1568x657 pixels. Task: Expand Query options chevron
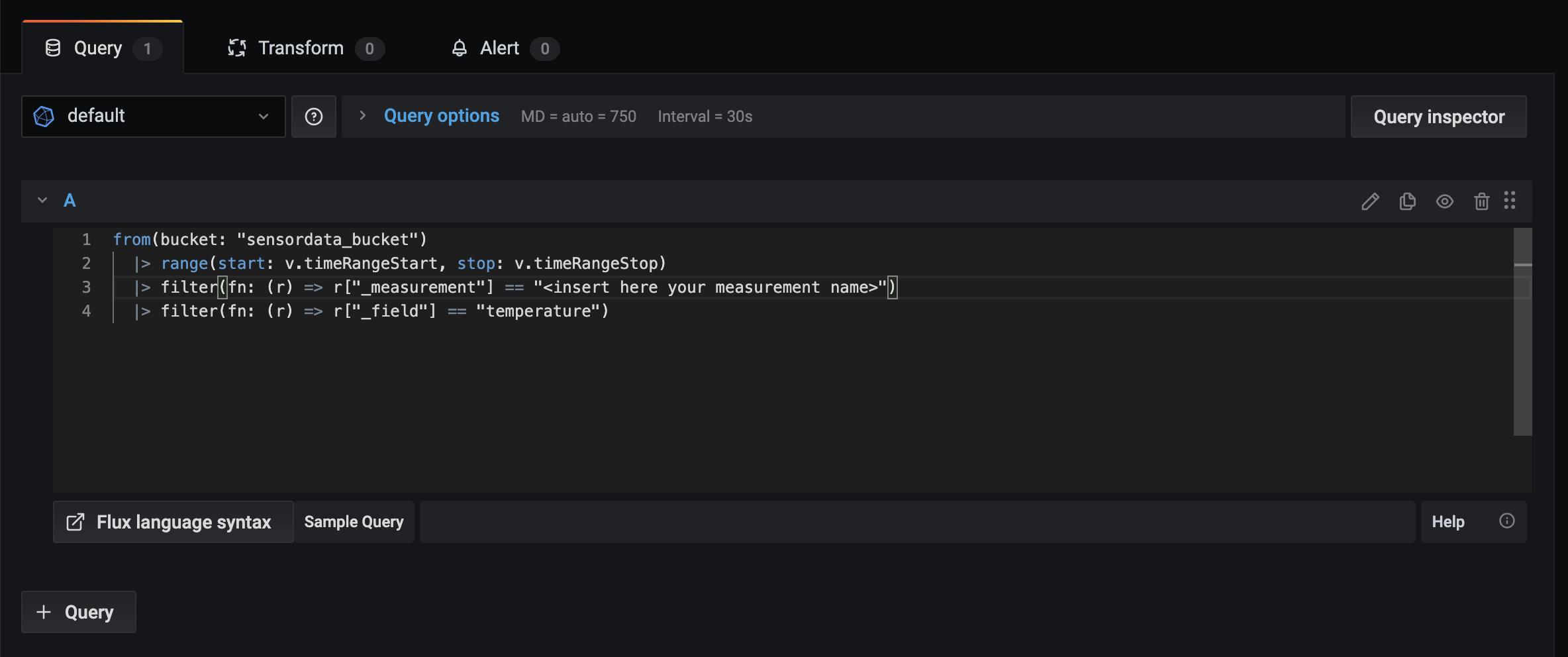coord(362,116)
